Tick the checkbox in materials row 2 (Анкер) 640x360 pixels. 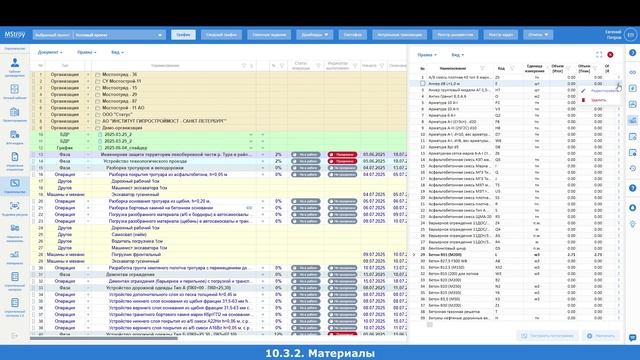(422, 83)
